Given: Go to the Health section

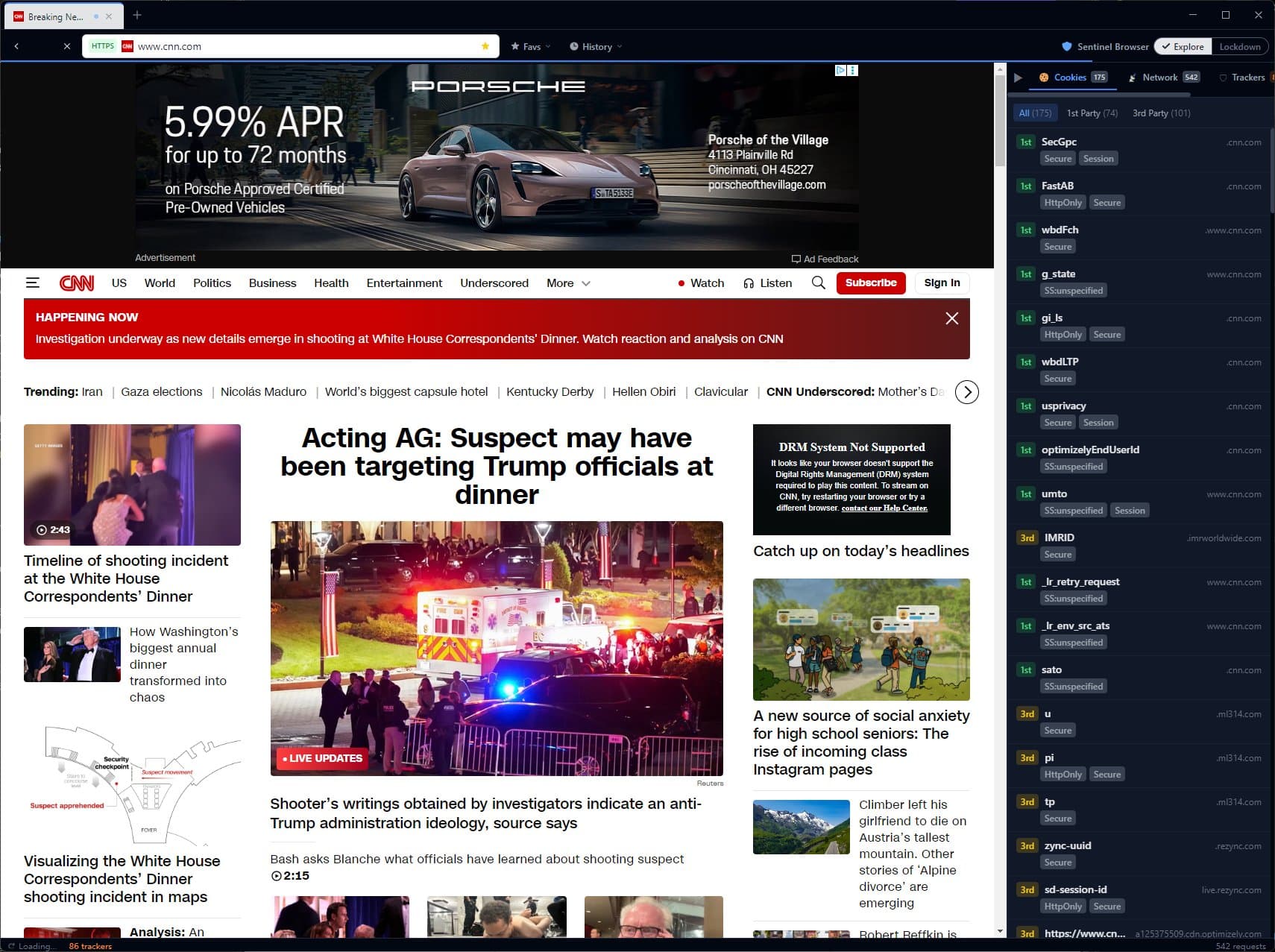Looking at the screenshot, I should pyautogui.click(x=331, y=283).
